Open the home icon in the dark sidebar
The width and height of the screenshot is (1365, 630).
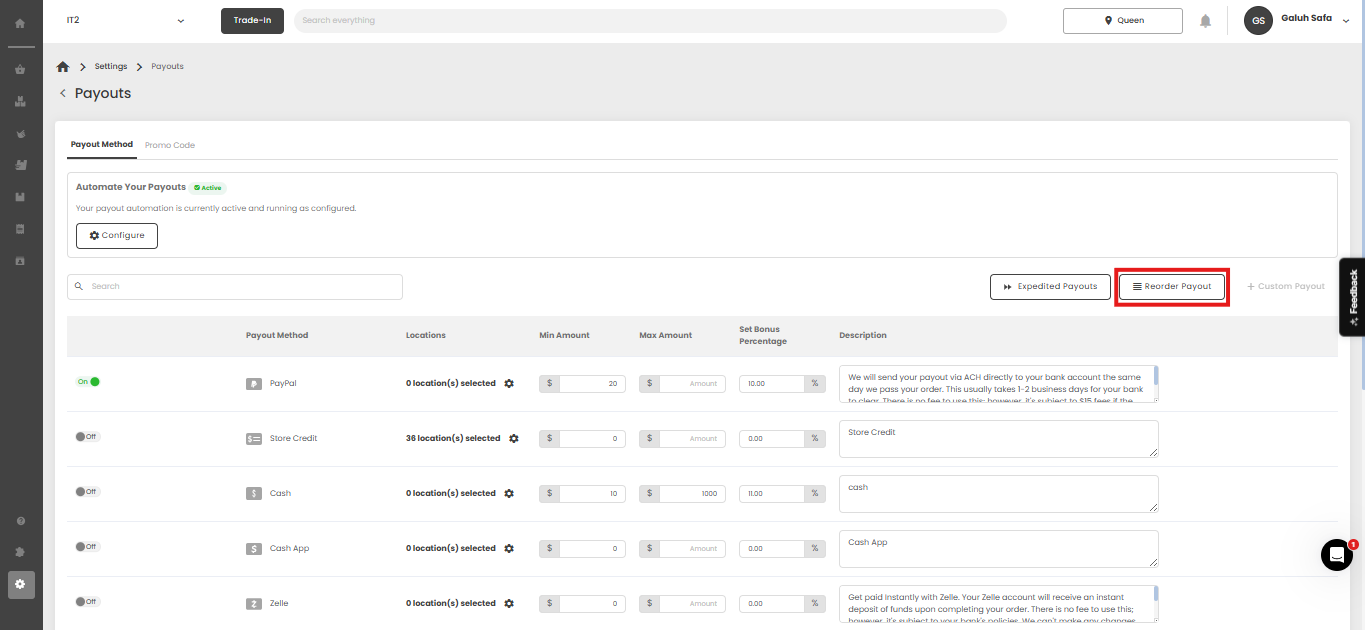click(x=20, y=22)
